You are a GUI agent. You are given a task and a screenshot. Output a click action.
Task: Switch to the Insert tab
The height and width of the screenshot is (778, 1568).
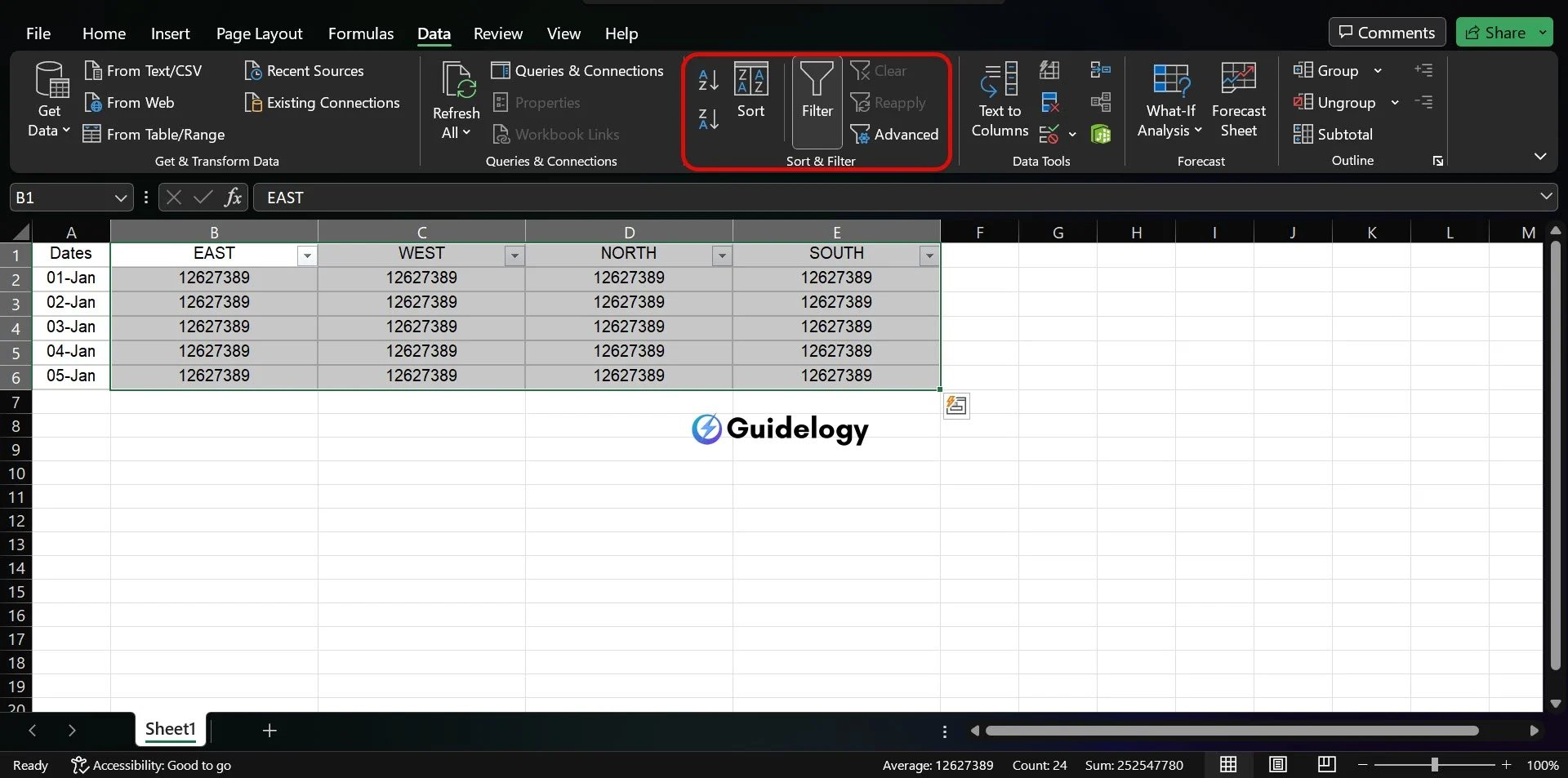point(170,33)
